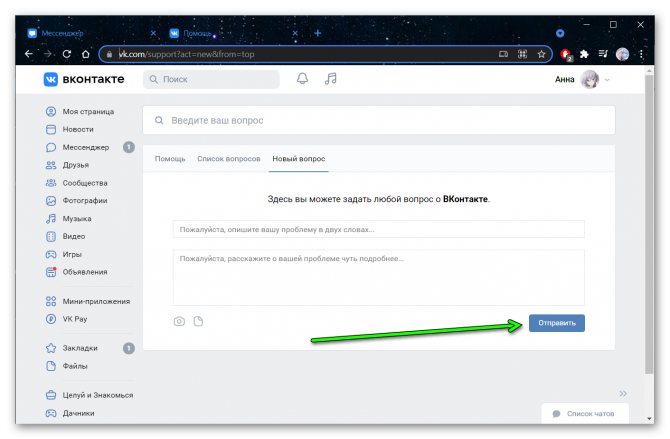Open the Помощь section tab
Viewport: 670px width, 439px height.
tap(170, 159)
